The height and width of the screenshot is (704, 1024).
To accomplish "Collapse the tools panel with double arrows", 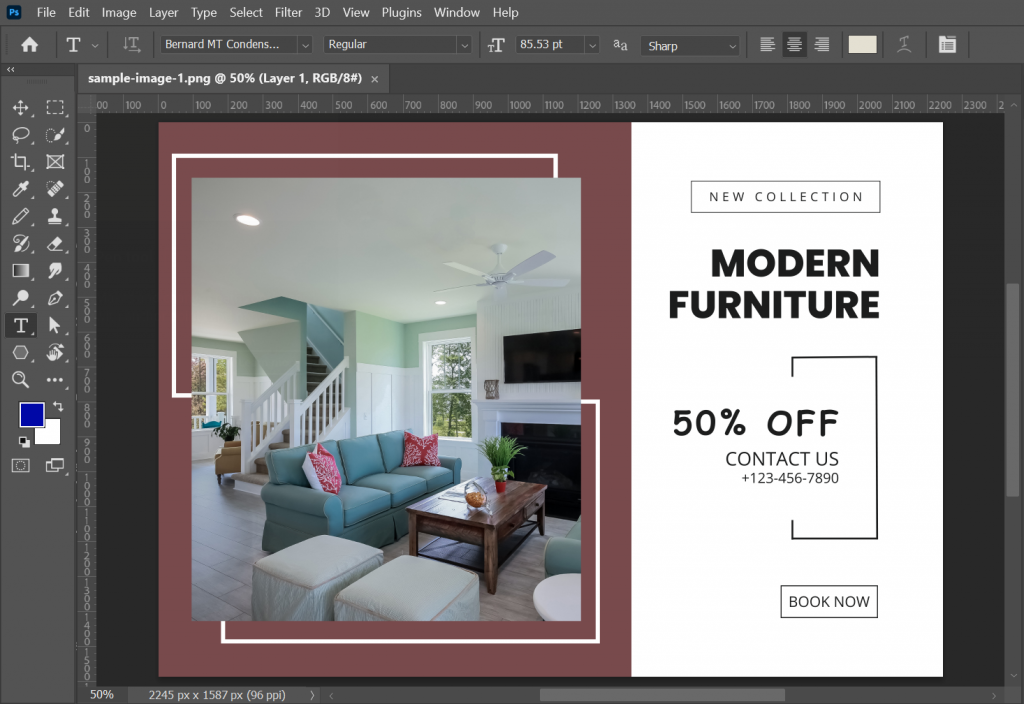I will tap(10, 69).
